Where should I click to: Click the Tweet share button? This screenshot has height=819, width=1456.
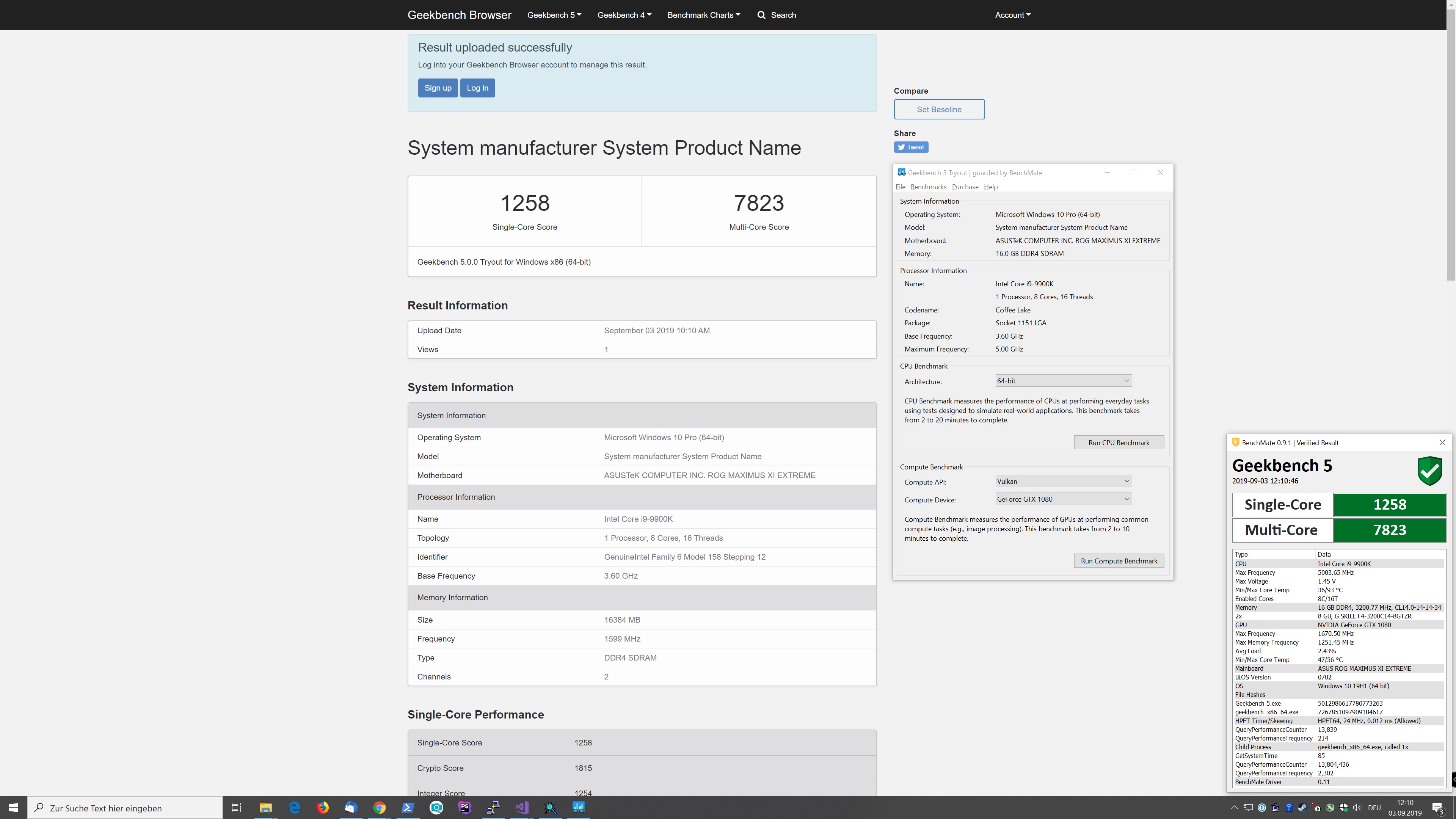coord(910,147)
